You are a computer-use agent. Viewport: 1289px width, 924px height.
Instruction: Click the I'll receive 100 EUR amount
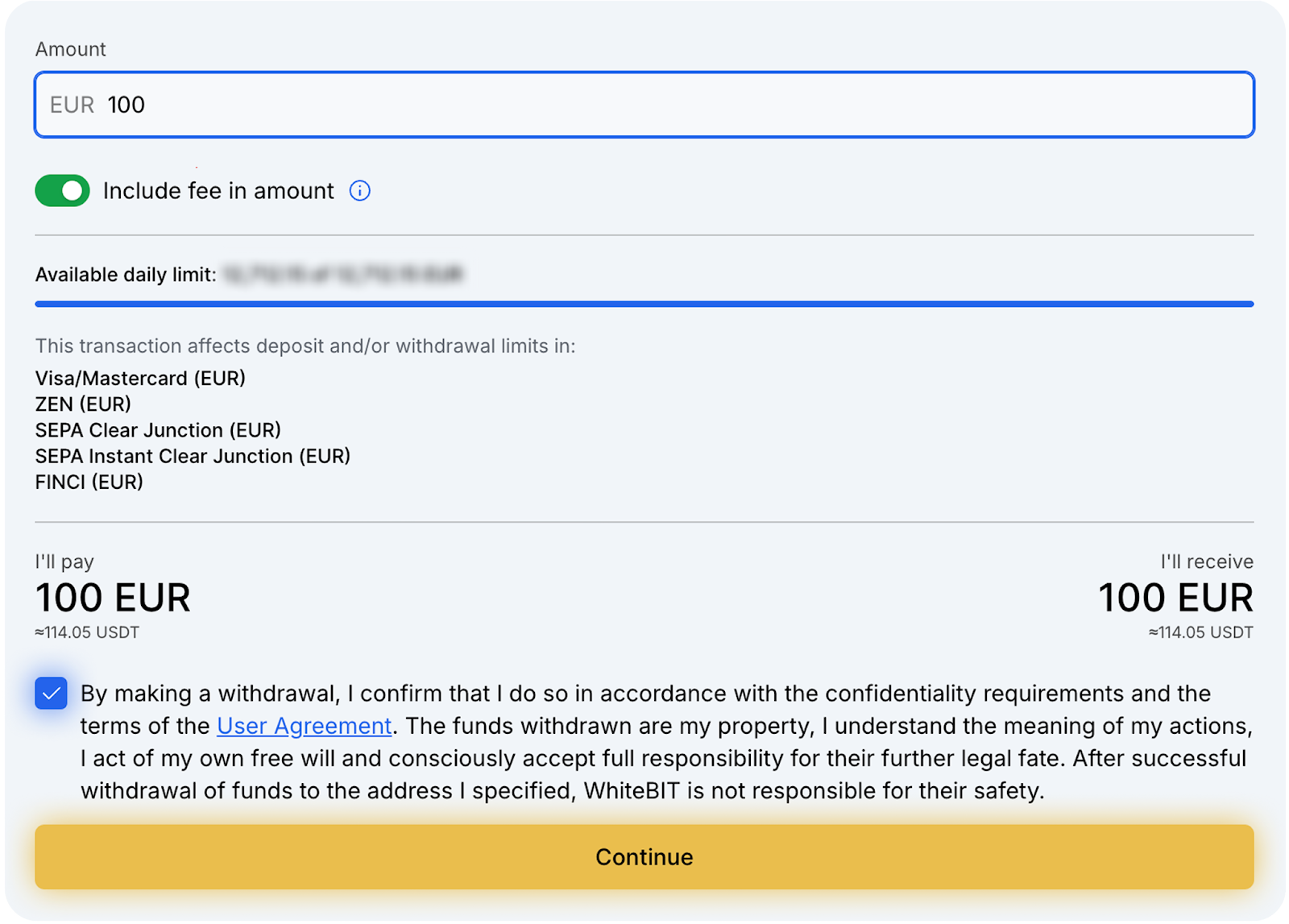pyautogui.click(x=1175, y=598)
